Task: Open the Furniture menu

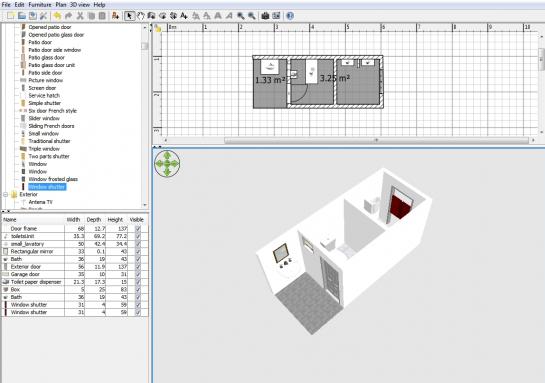Action: 40,5
